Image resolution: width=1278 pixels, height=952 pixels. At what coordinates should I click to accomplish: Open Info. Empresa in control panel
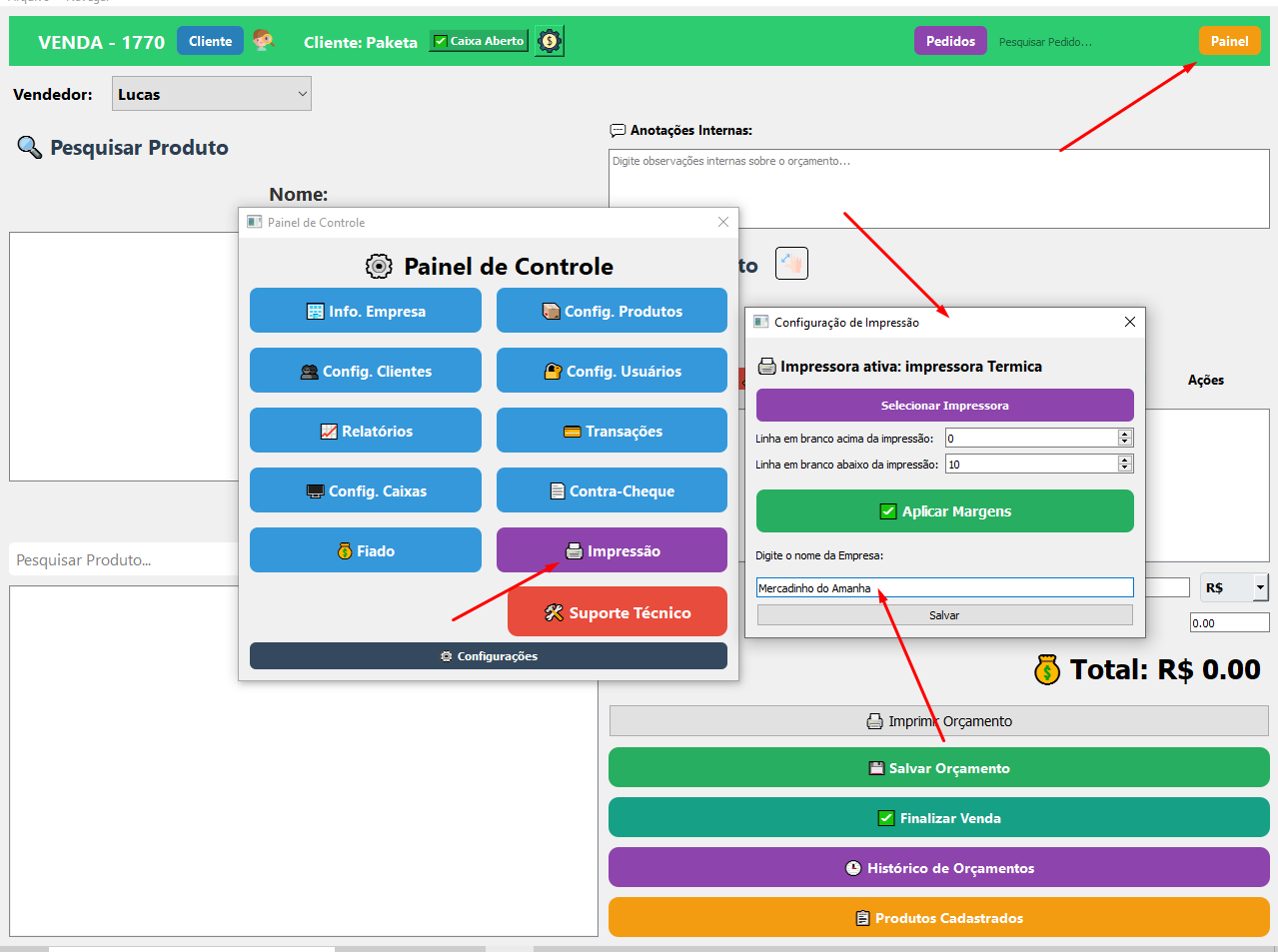pos(366,311)
